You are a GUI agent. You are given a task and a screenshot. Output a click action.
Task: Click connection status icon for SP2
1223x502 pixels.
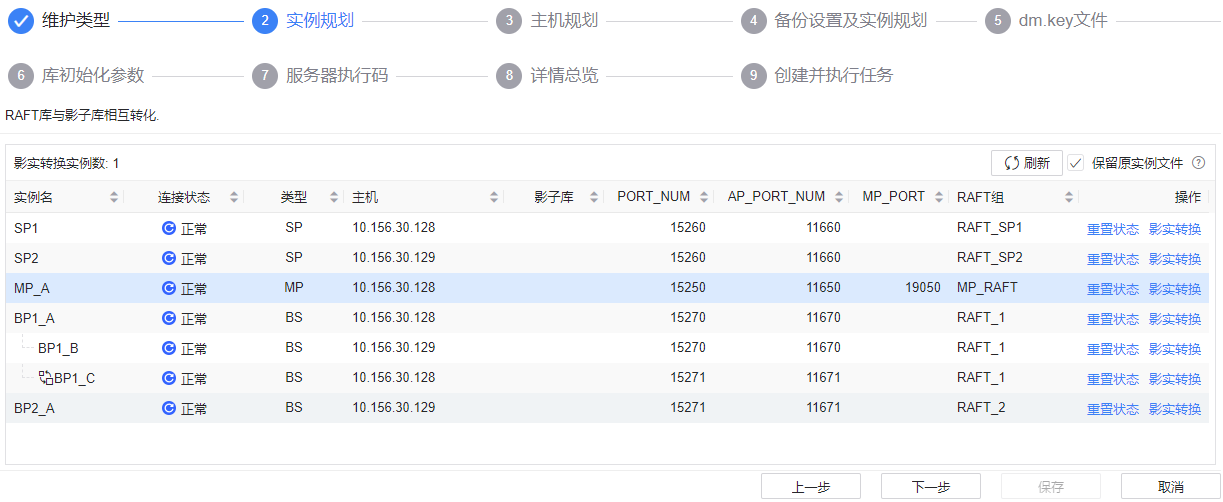click(x=169, y=258)
